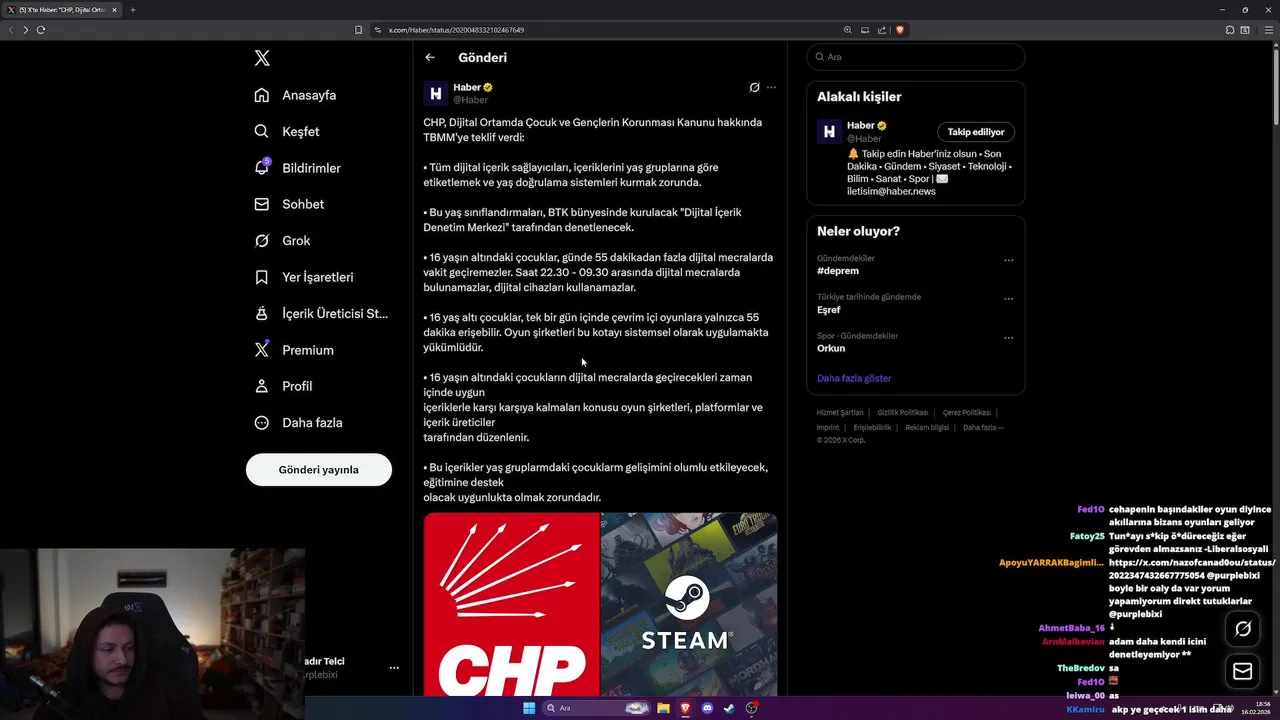
Task: Open File Explorer from taskbar
Action: point(663,708)
